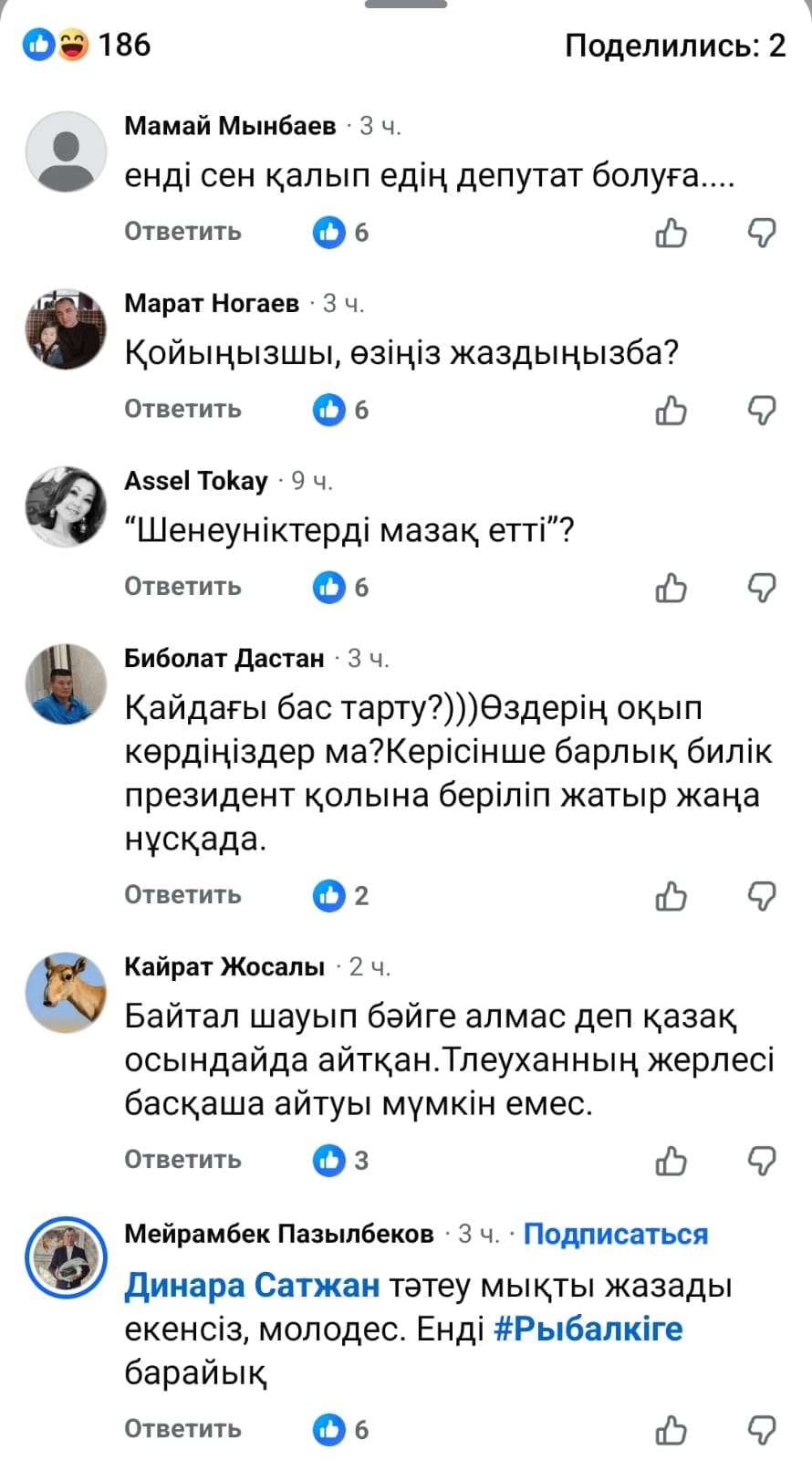This screenshot has width=812, height=1460.
Task: View Поделились: 2 shares list
Action: coord(674,45)
